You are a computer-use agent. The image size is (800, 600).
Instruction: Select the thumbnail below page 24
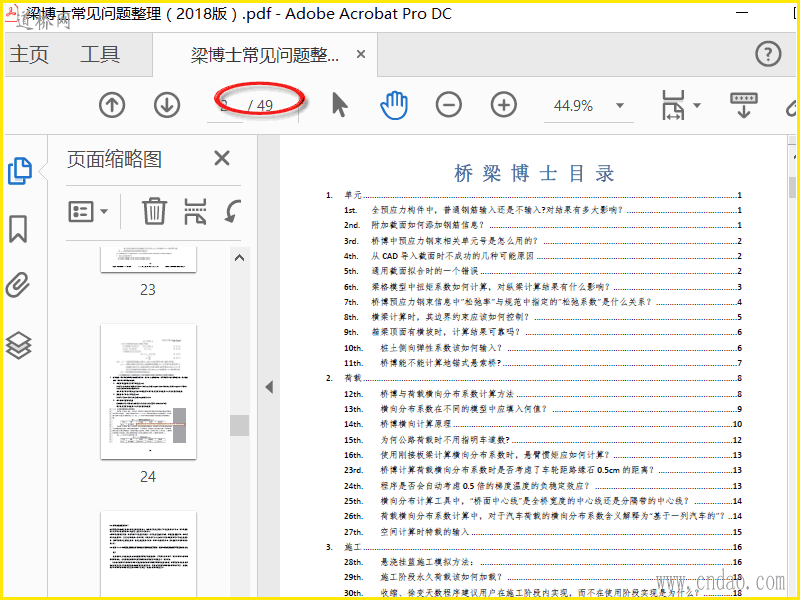[148, 555]
